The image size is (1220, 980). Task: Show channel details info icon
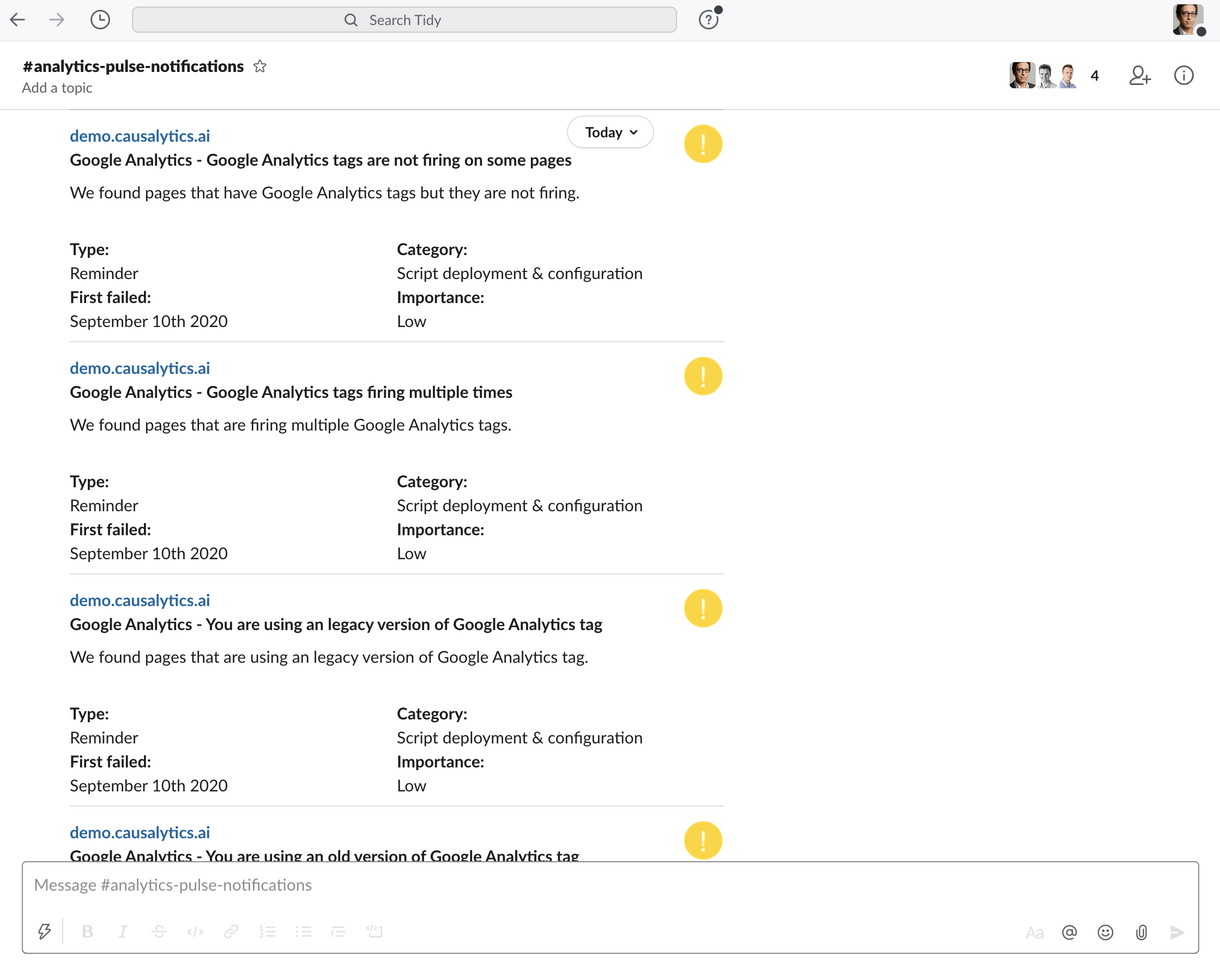pos(1183,76)
